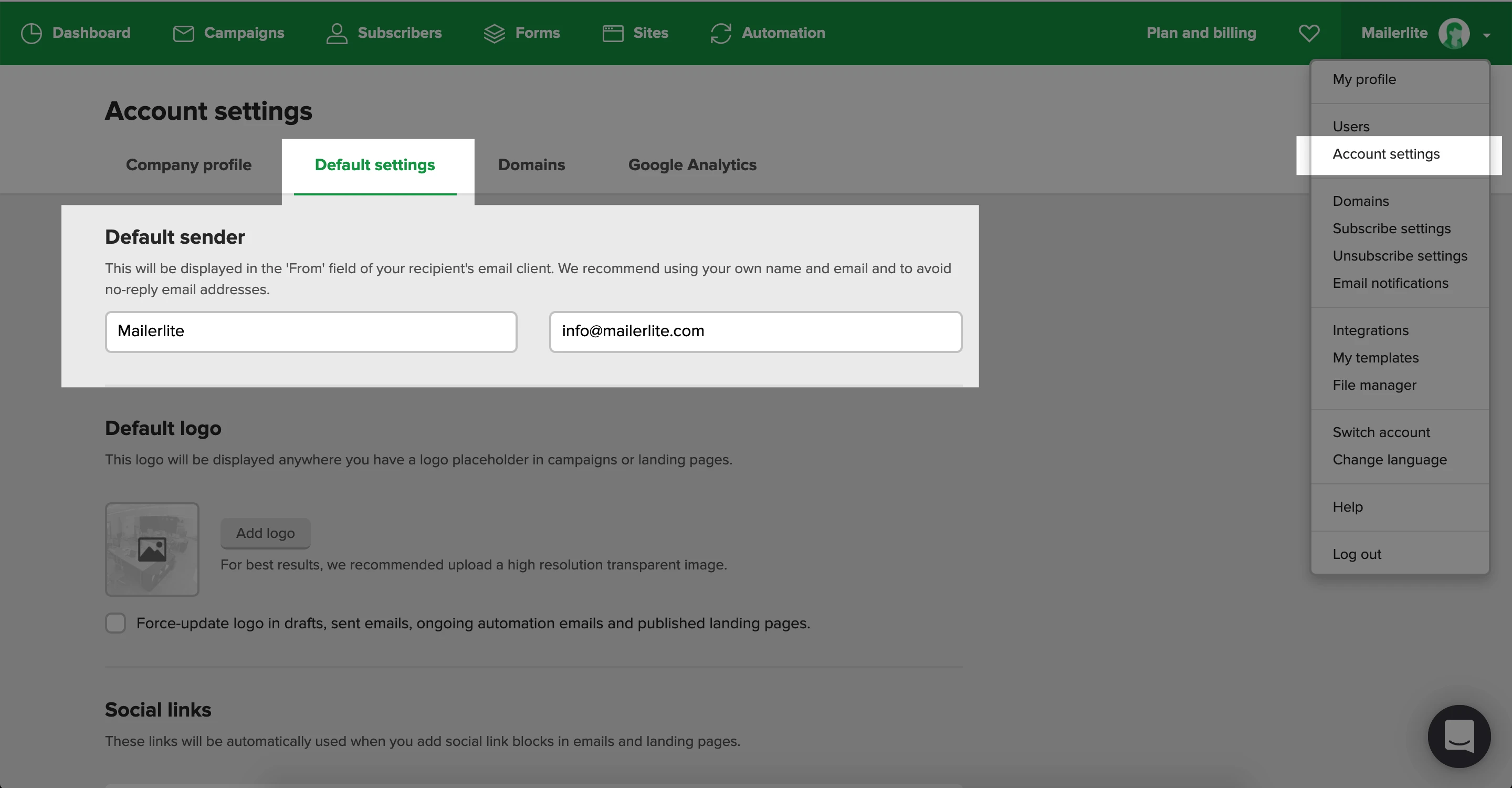Click the Campaigns envelope icon
Viewport: 1512px width, 788px height.
183,33
